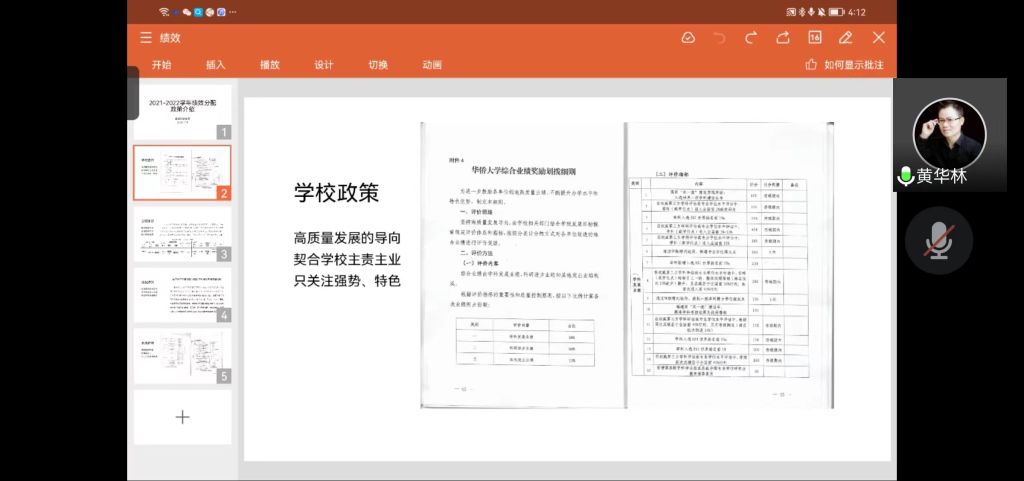The height and width of the screenshot is (481, 1024).
Task: Open the 播放 tab
Action: (270, 65)
